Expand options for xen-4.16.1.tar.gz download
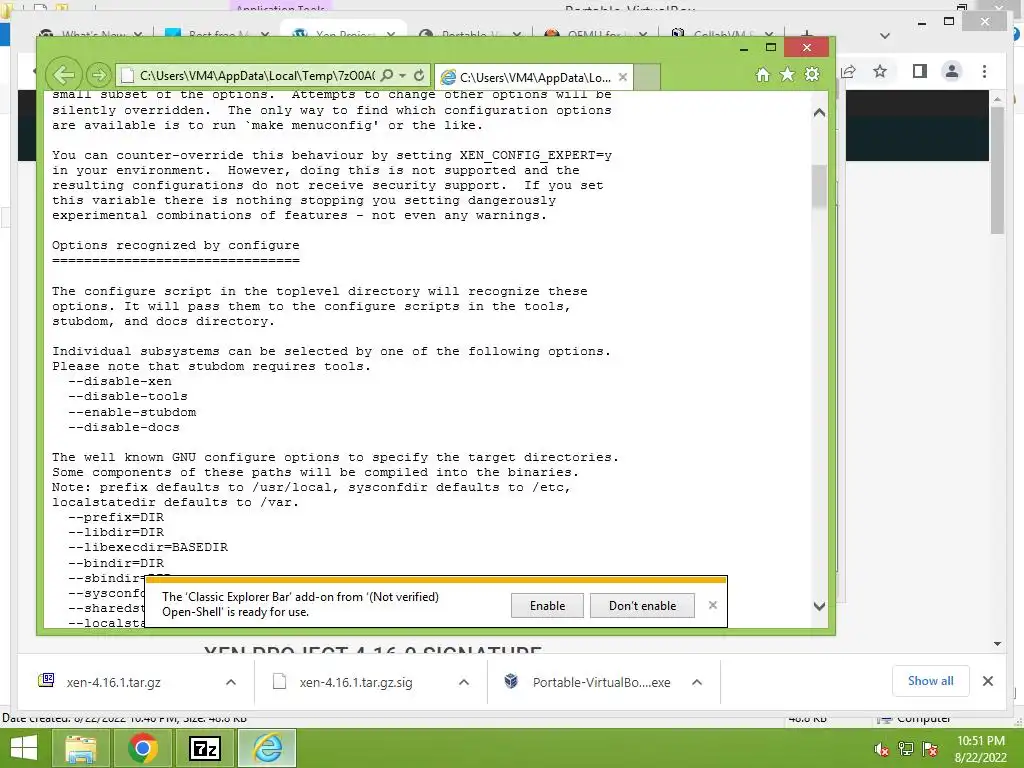 click(231, 682)
